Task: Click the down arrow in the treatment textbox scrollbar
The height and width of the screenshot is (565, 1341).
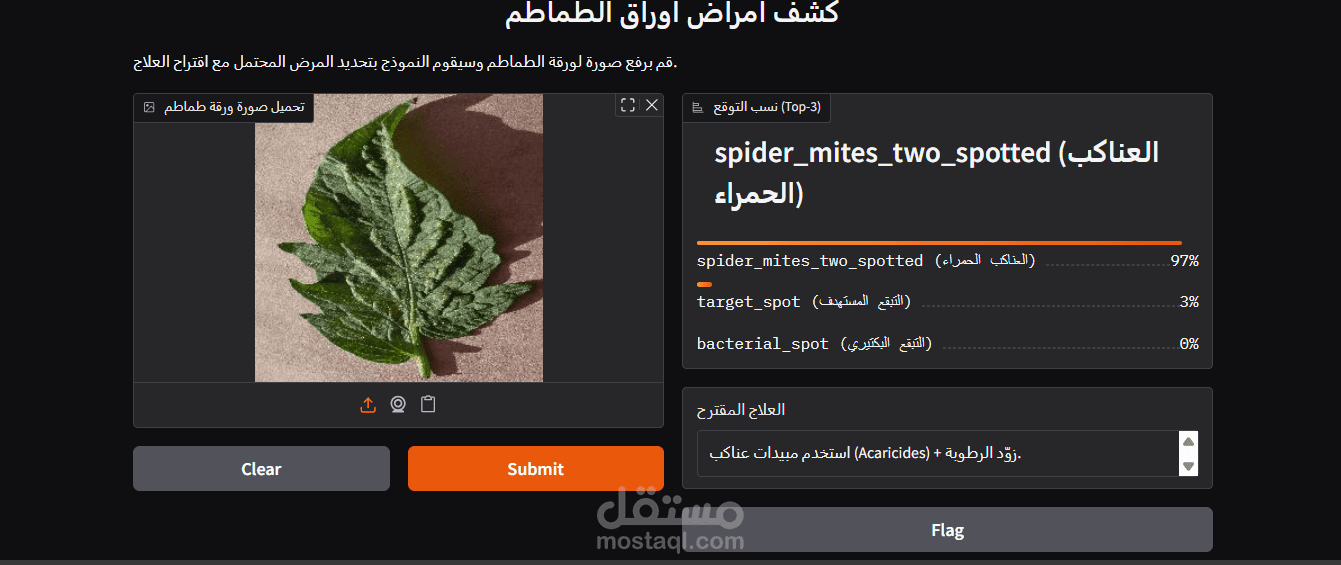Action: point(1188,466)
